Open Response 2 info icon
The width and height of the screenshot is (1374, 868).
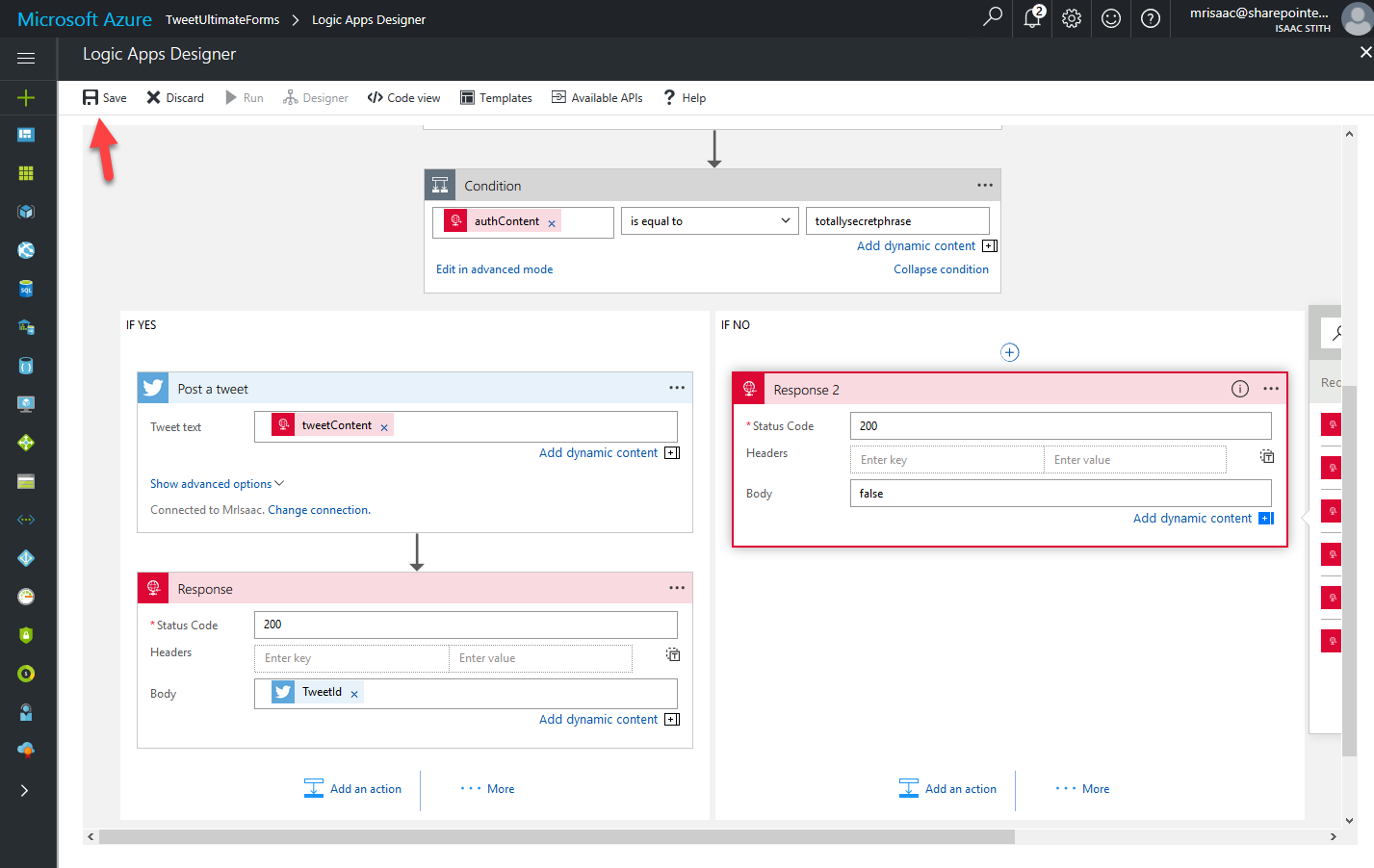1240,389
